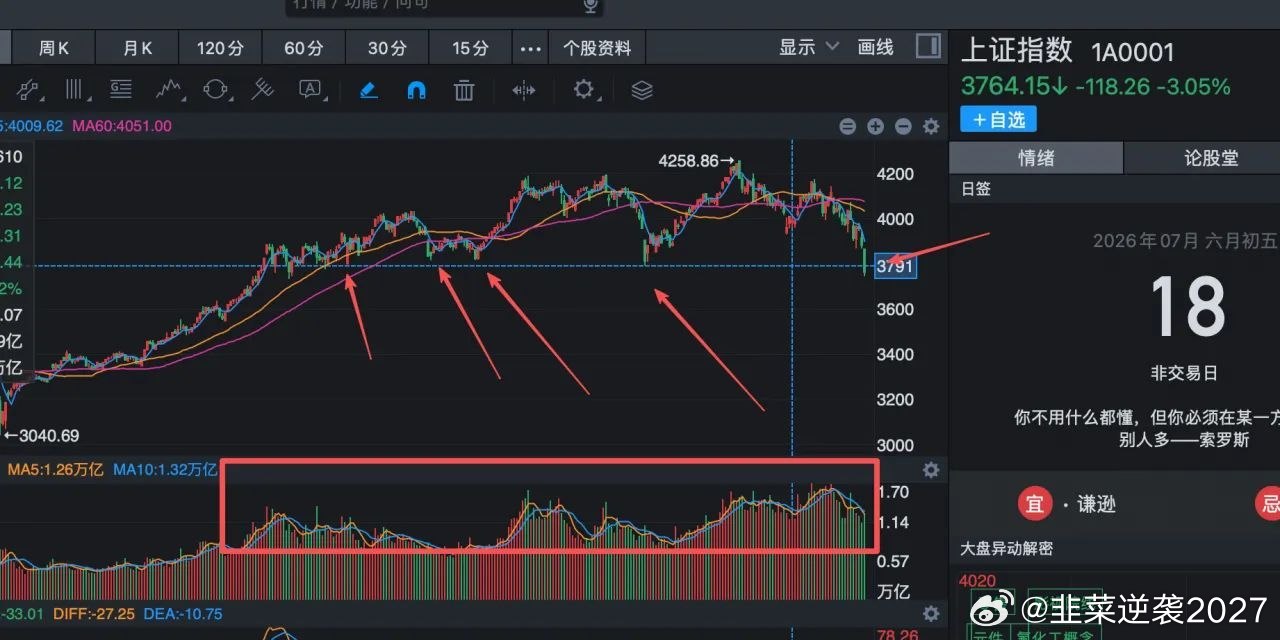Select the text box annotation tool
1280x640 pixels.
pyautogui.click(x=311, y=90)
